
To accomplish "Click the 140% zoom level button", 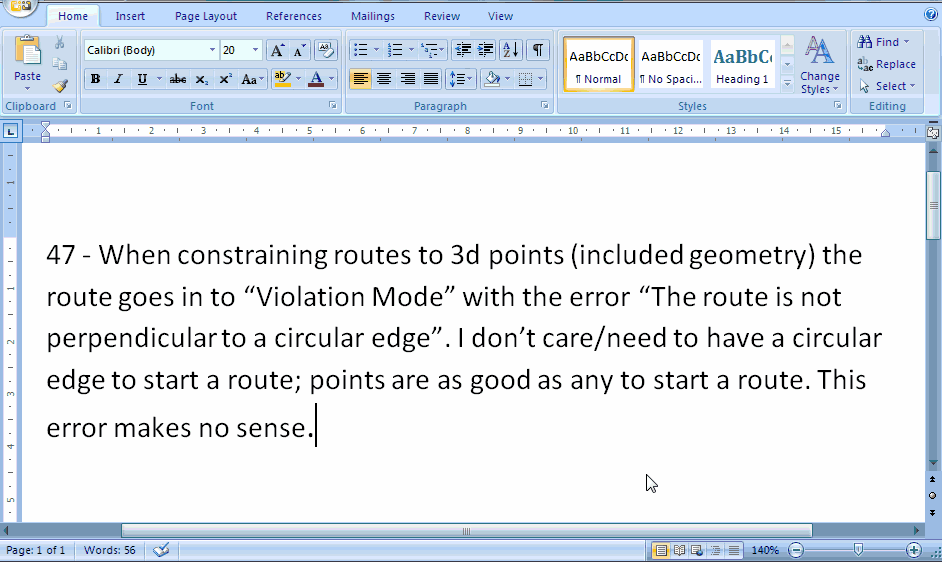I will point(765,550).
